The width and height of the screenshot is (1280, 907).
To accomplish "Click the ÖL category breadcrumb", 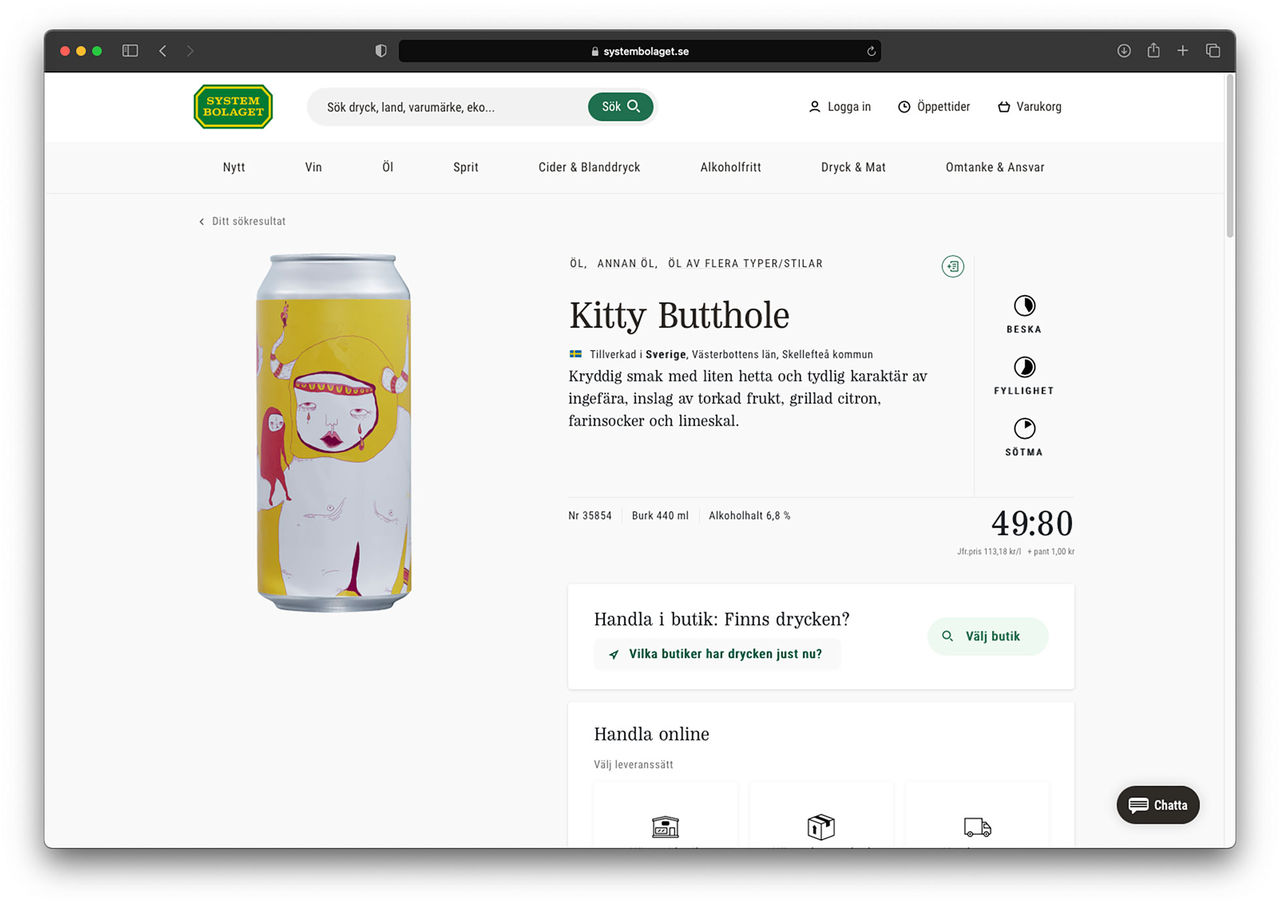I will 577,264.
